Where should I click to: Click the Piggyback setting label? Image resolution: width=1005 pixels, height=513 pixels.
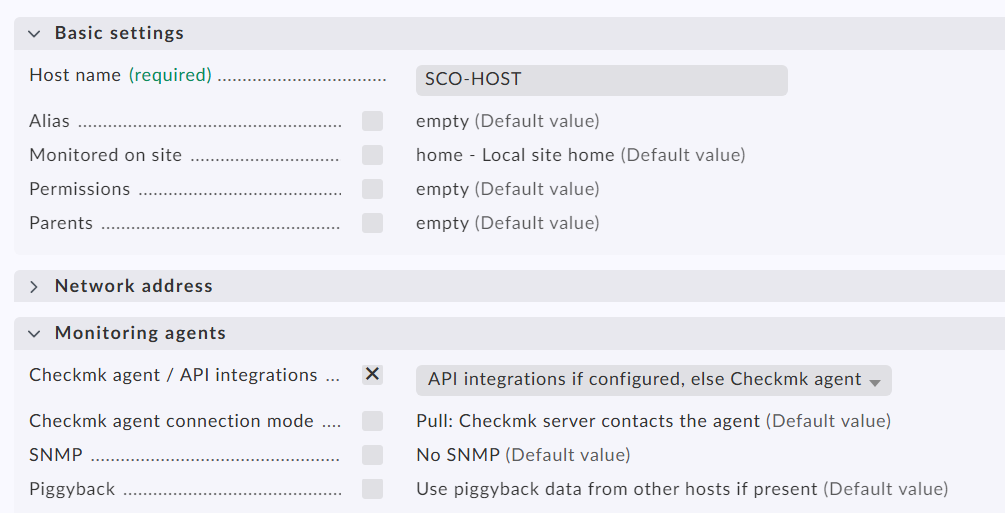pyautogui.click(x=72, y=489)
